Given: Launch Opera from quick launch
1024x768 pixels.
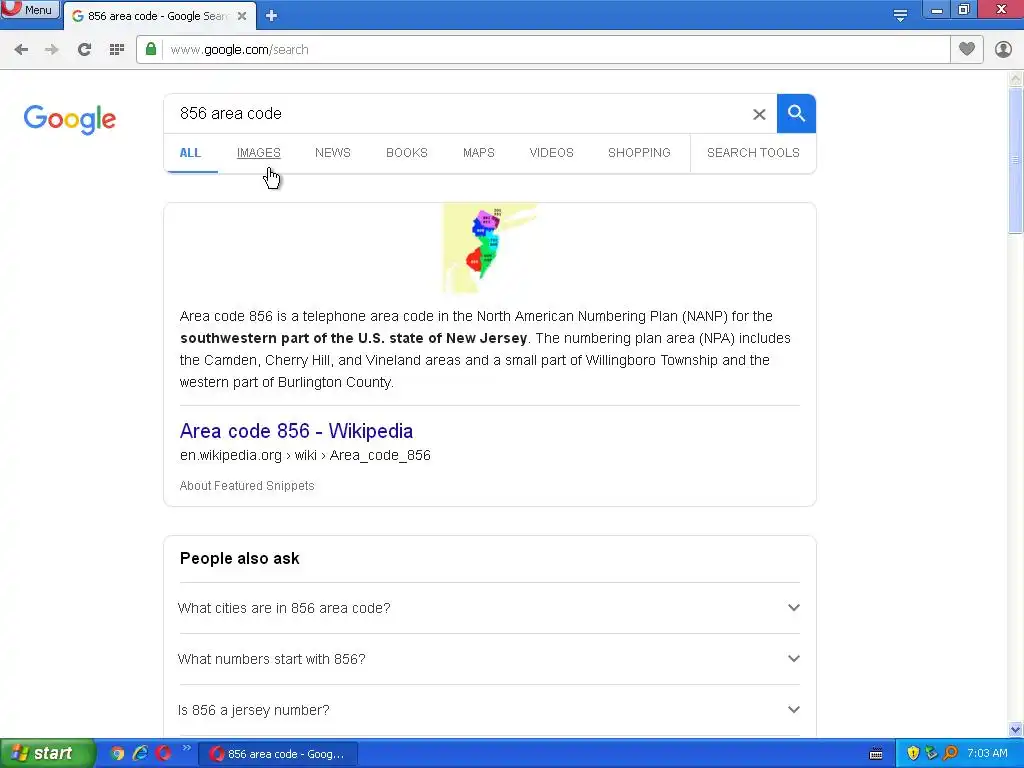Looking at the screenshot, I should click(163, 754).
